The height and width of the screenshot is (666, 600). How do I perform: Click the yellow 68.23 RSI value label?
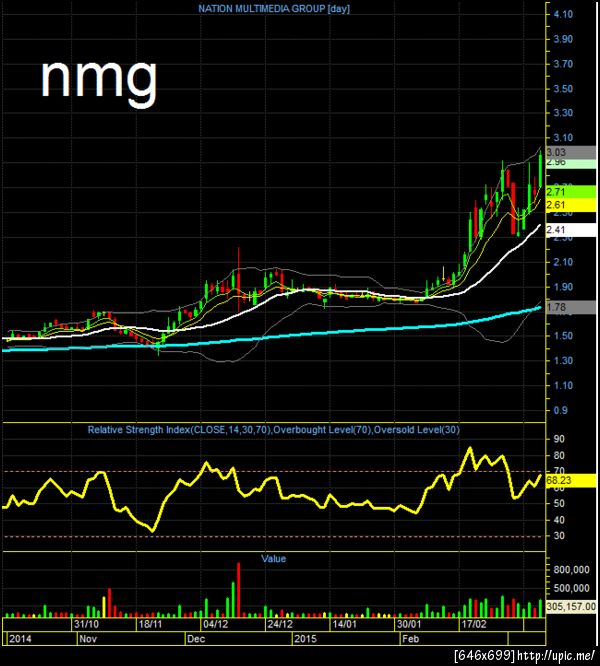(x=571, y=480)
